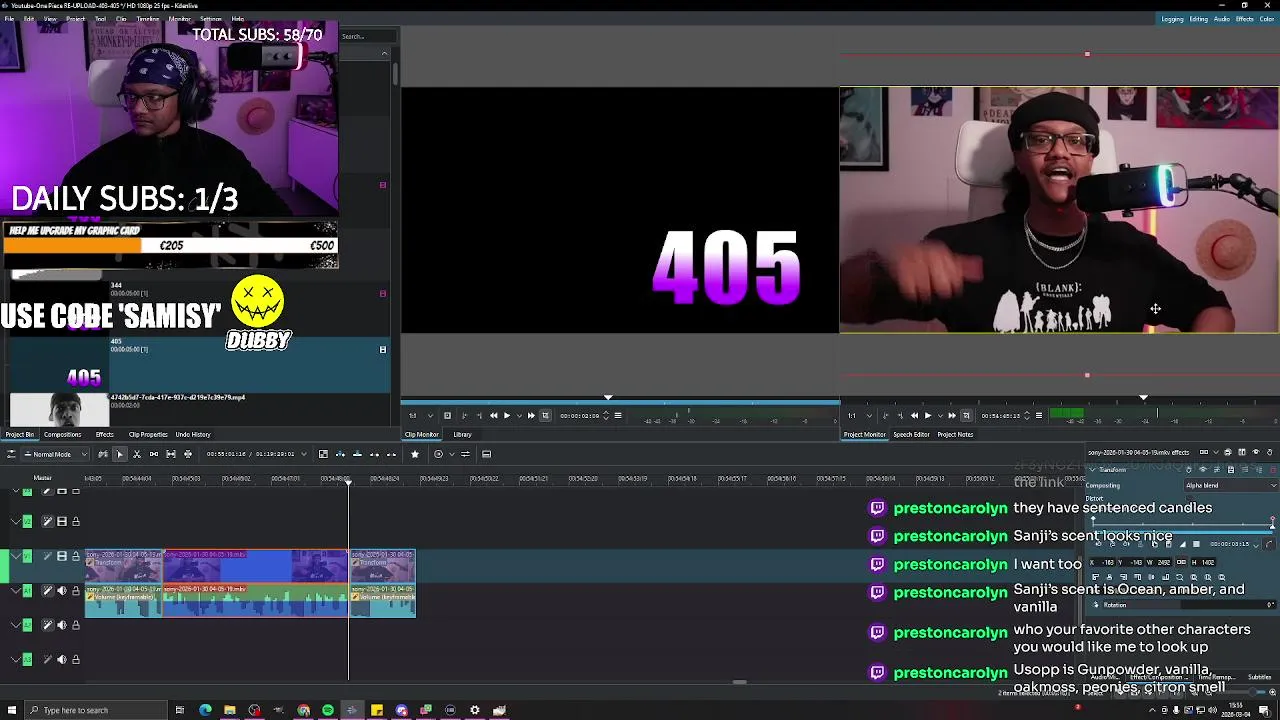Toggle the lock on track V2

[75, 521]
